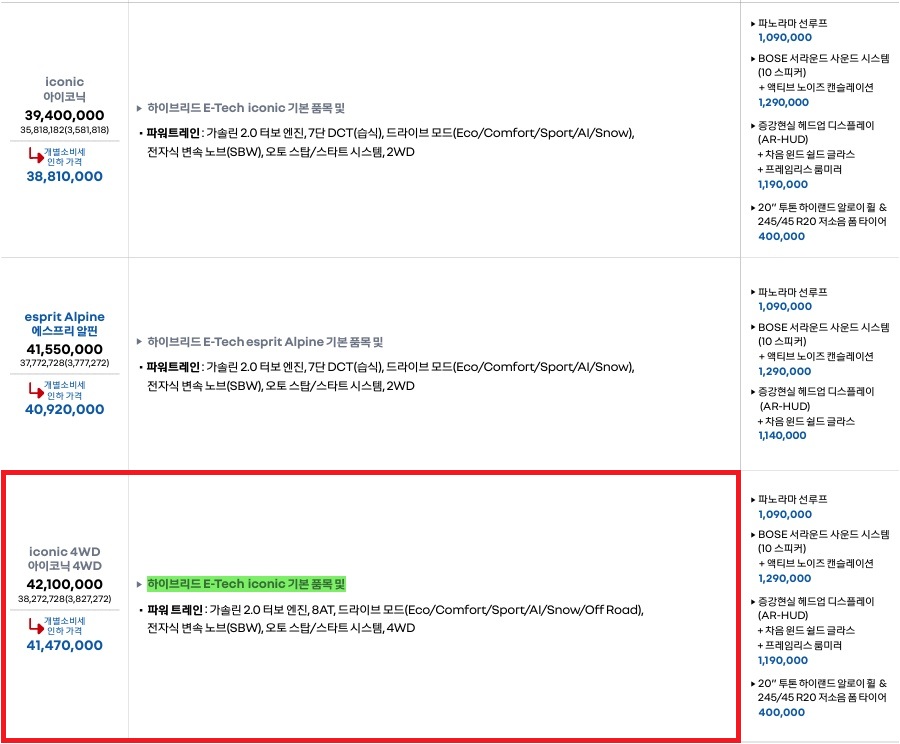
Task: Click the 400,000 wheel option price in the iconic 4WD row
Action: coord(781,713)
